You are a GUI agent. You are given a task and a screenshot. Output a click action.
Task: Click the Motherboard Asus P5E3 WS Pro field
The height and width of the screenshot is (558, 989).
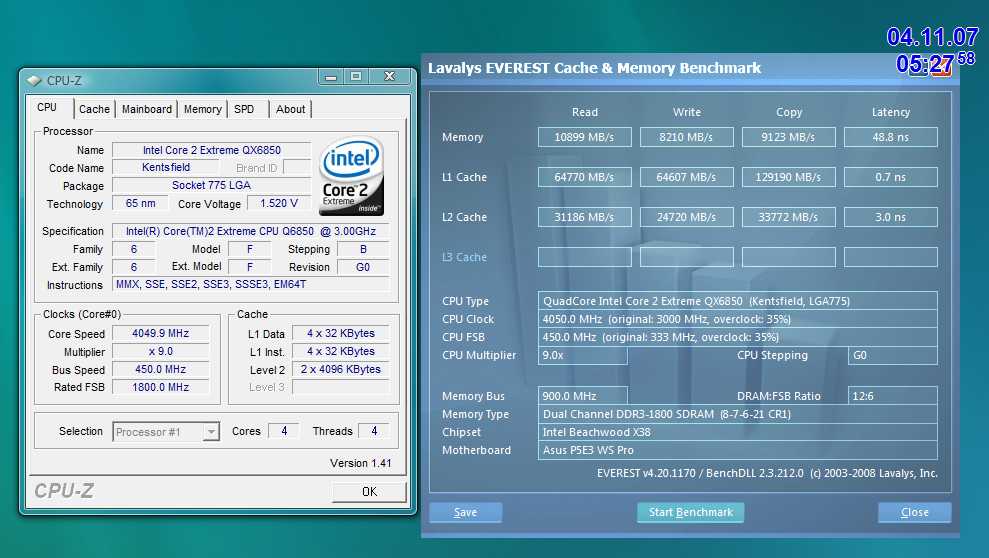coord(737,450)
